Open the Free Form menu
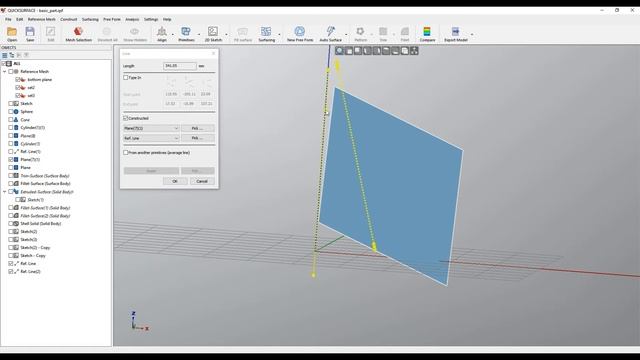The height and width of the screenshot is (360, 640). (x=112, y=19)
